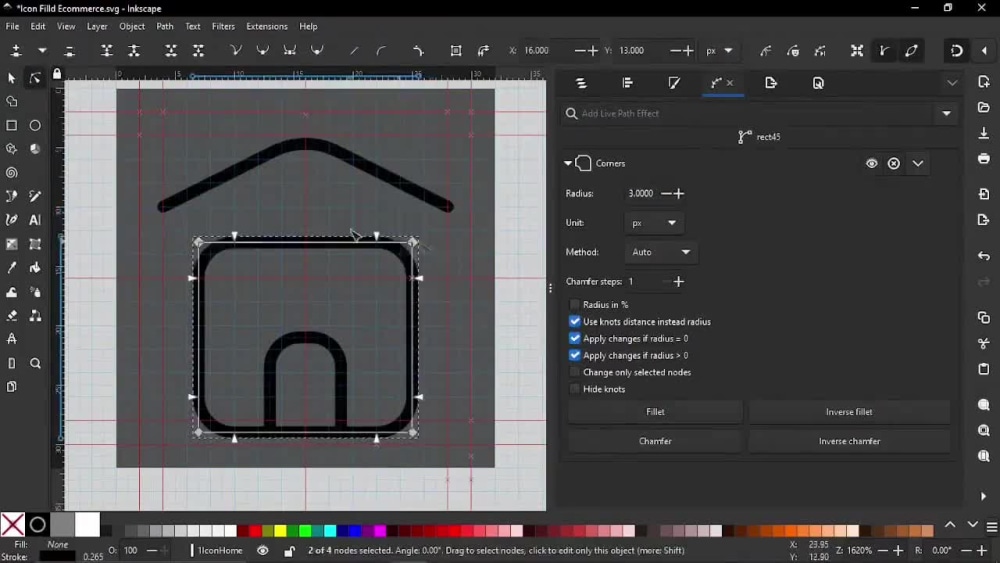
Task: Collapse the Corners effect section
Action: pos(568,163)
